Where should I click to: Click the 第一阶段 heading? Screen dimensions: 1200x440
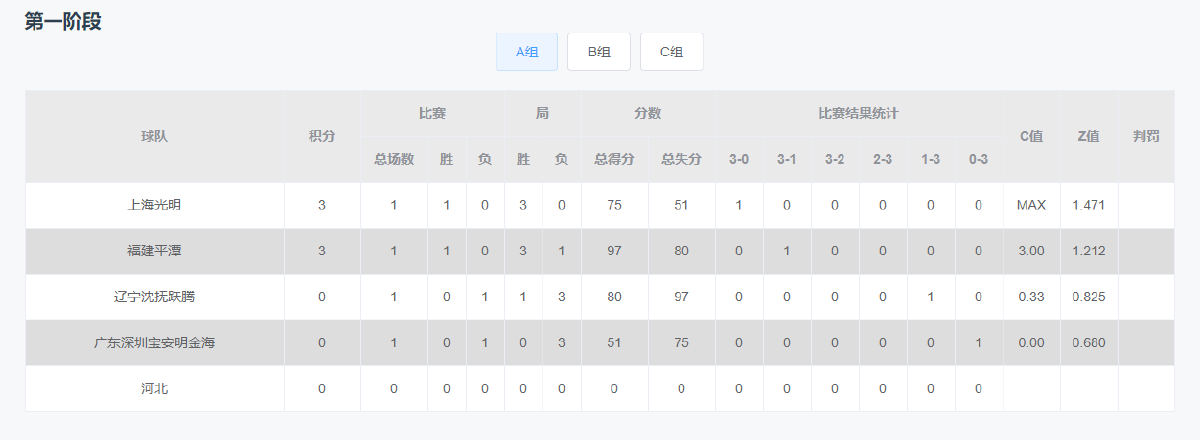coord(63,22)
